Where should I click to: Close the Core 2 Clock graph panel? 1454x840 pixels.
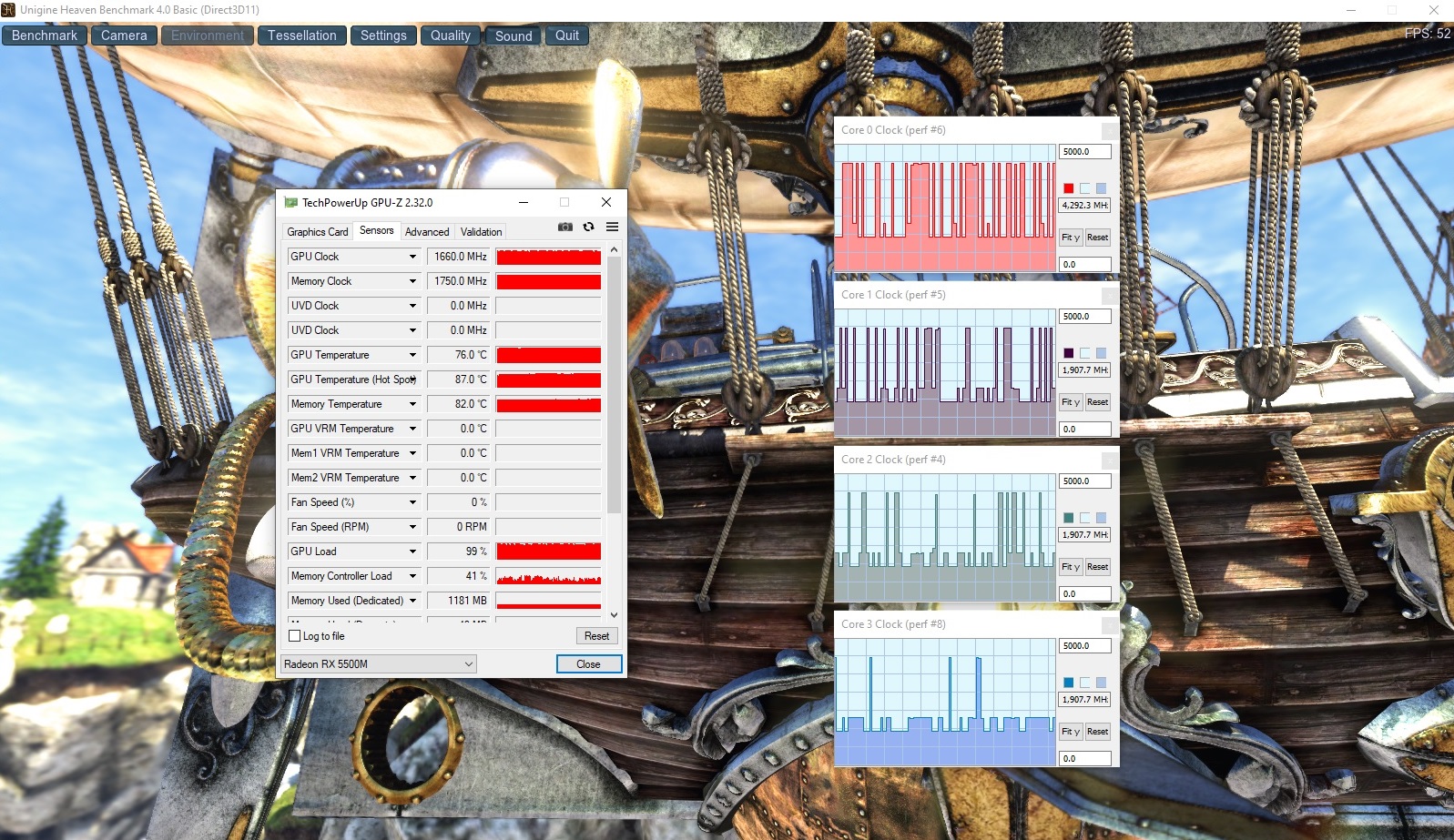tap(1110, 460)
